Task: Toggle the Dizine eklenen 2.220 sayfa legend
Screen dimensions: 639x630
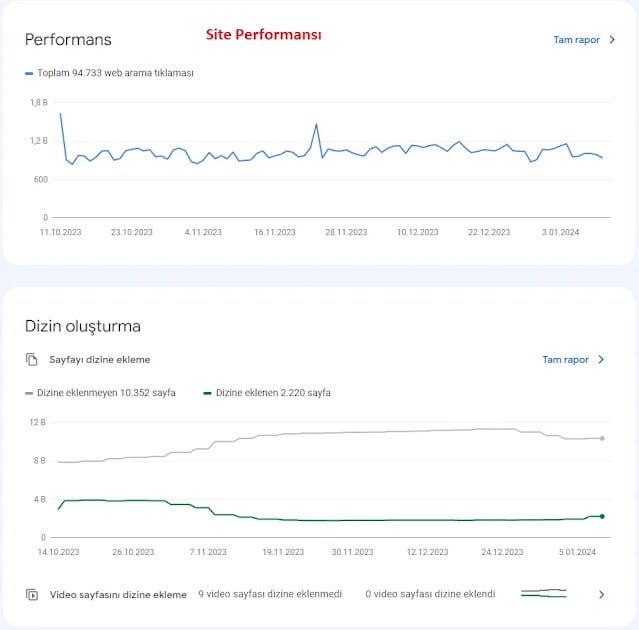Action: click(267, 393)
